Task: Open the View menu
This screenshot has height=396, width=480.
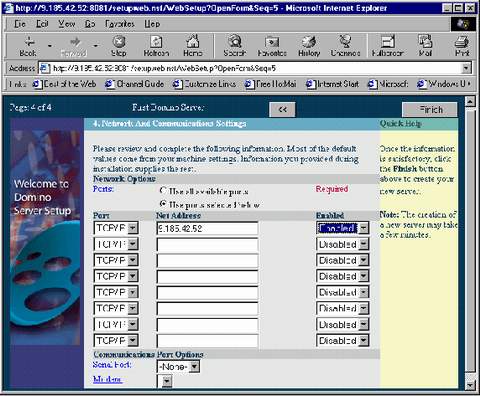Action: click(67, 24)
